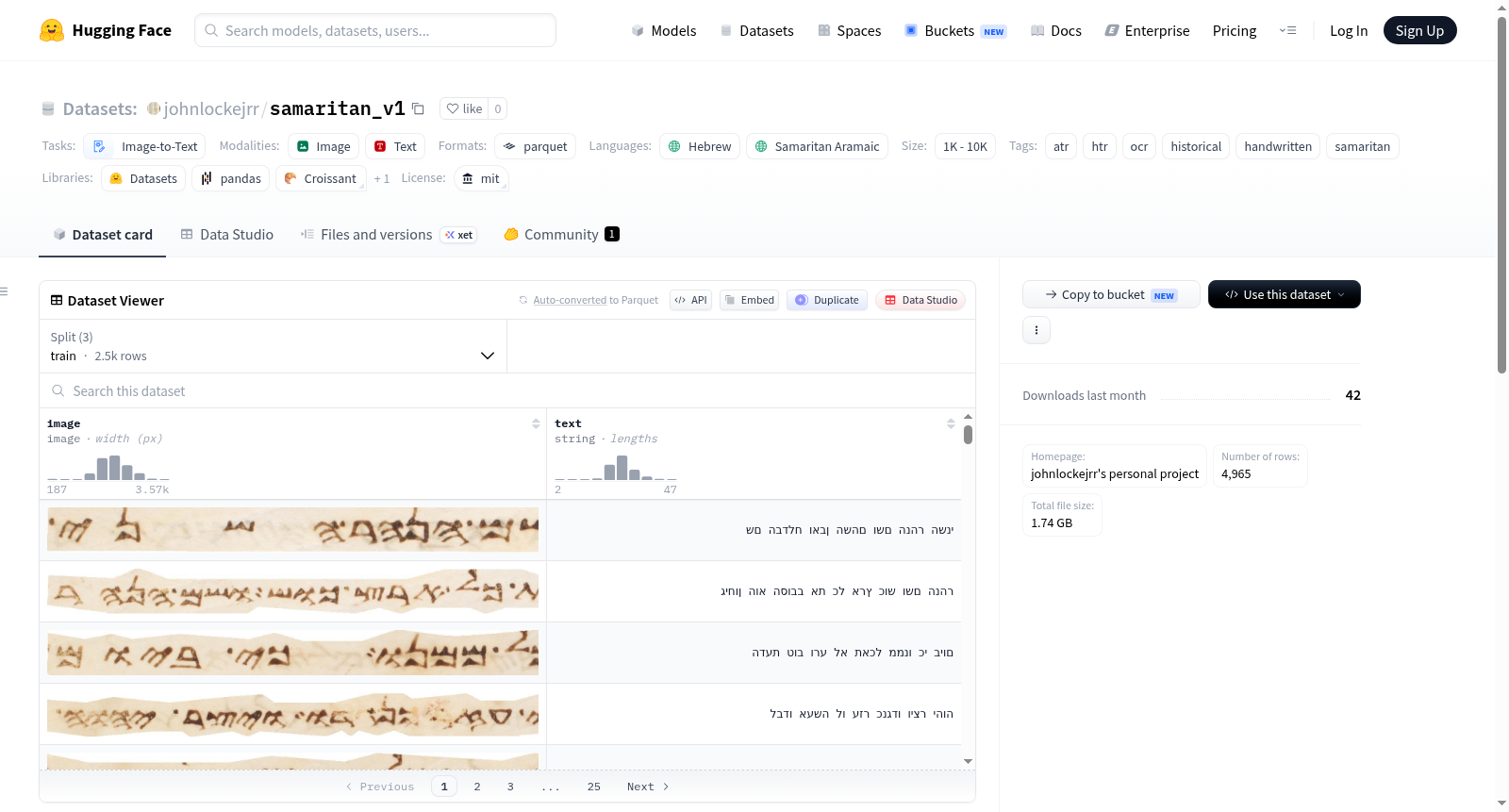Click the text lengths histogram
The width and height of the screenshot is (1509, 812).
pyautogui.click(x=616, y=468)
